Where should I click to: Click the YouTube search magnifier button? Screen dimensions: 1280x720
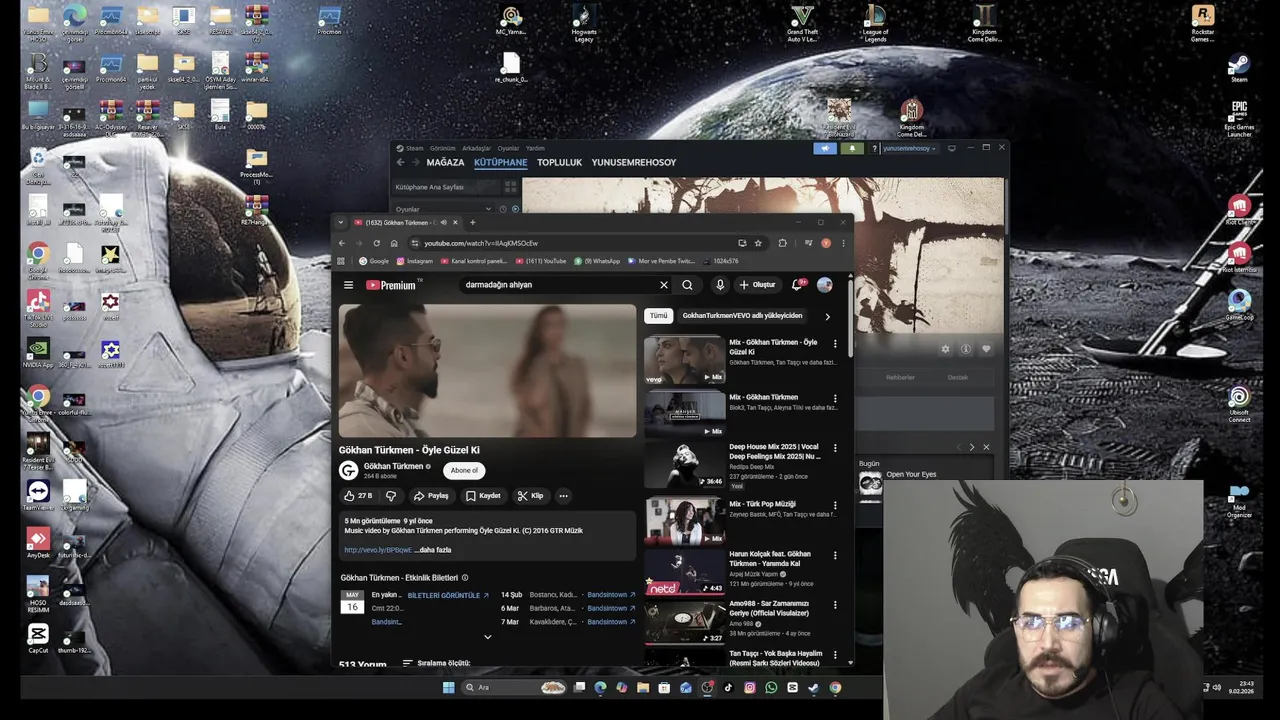click(x=687, y=285)
